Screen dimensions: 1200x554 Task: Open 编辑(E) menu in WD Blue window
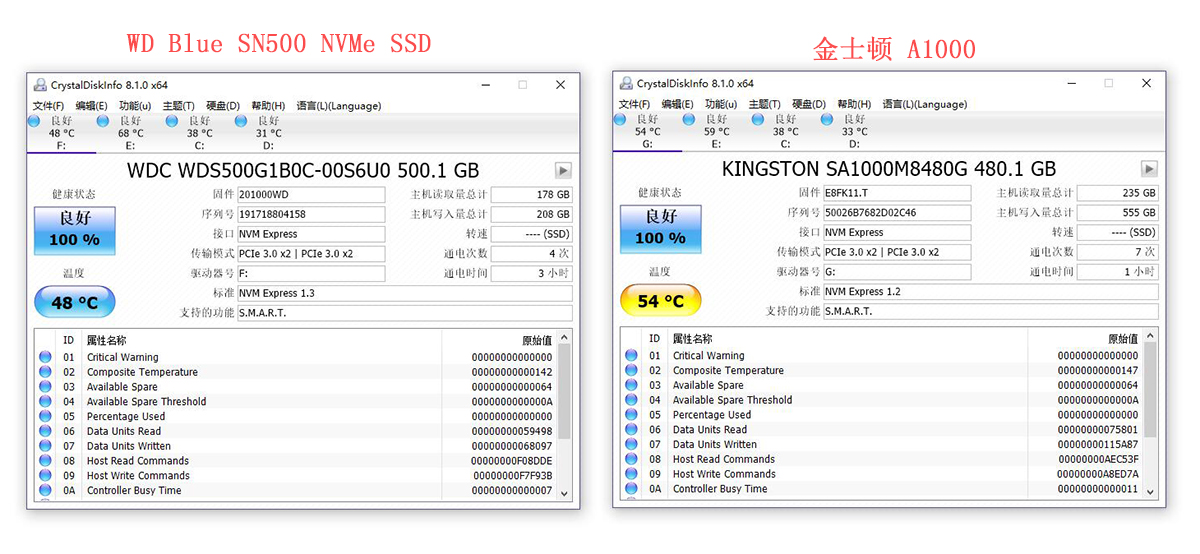91,106
